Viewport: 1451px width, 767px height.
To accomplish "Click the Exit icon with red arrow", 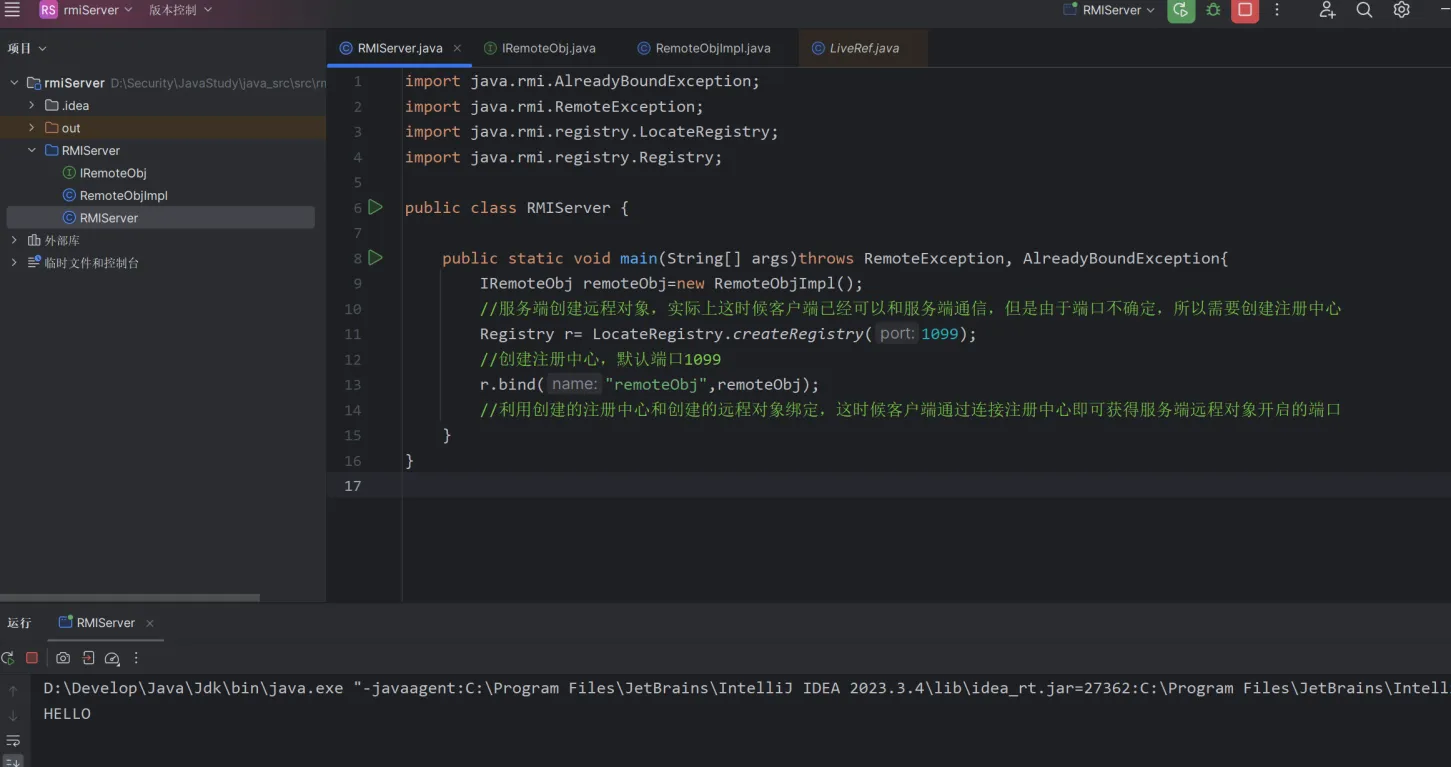I will click(88, 658).
